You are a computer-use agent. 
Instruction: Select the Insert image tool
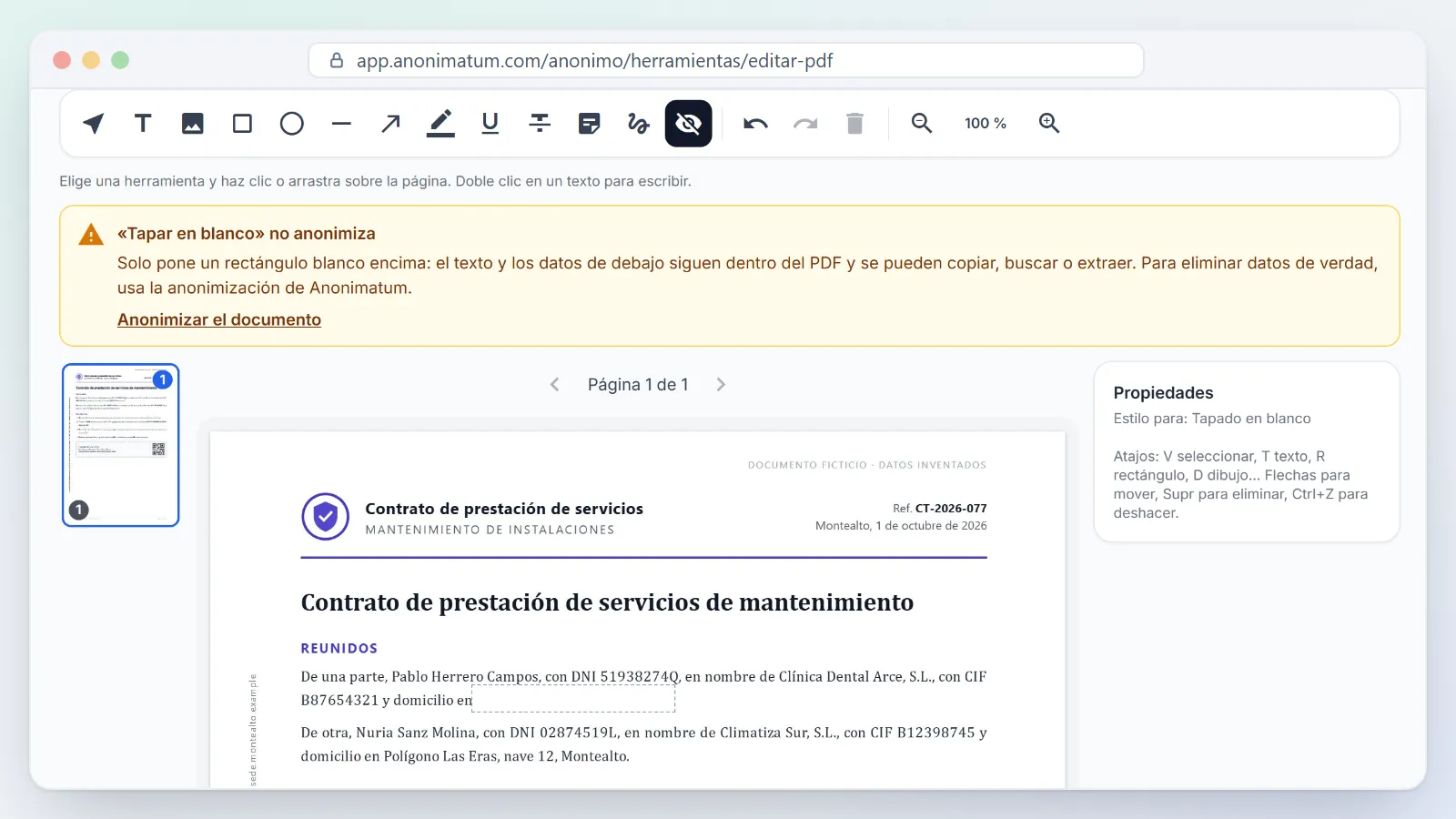pos(193,124)
